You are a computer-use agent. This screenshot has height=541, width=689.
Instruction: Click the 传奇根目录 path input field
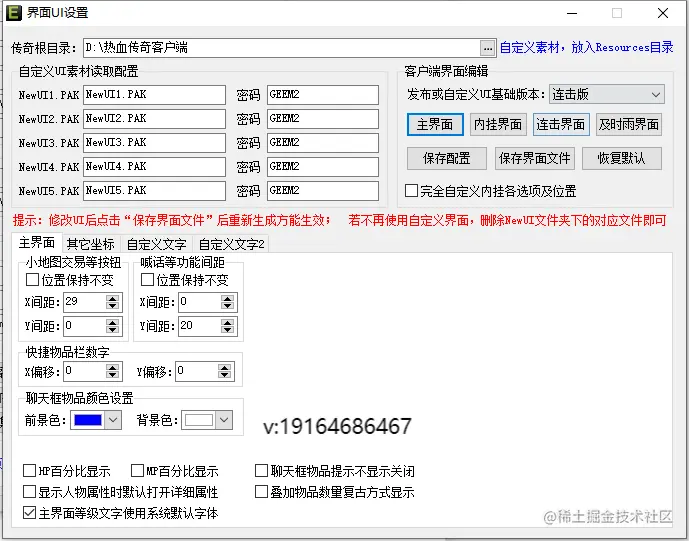pos(282,48)
